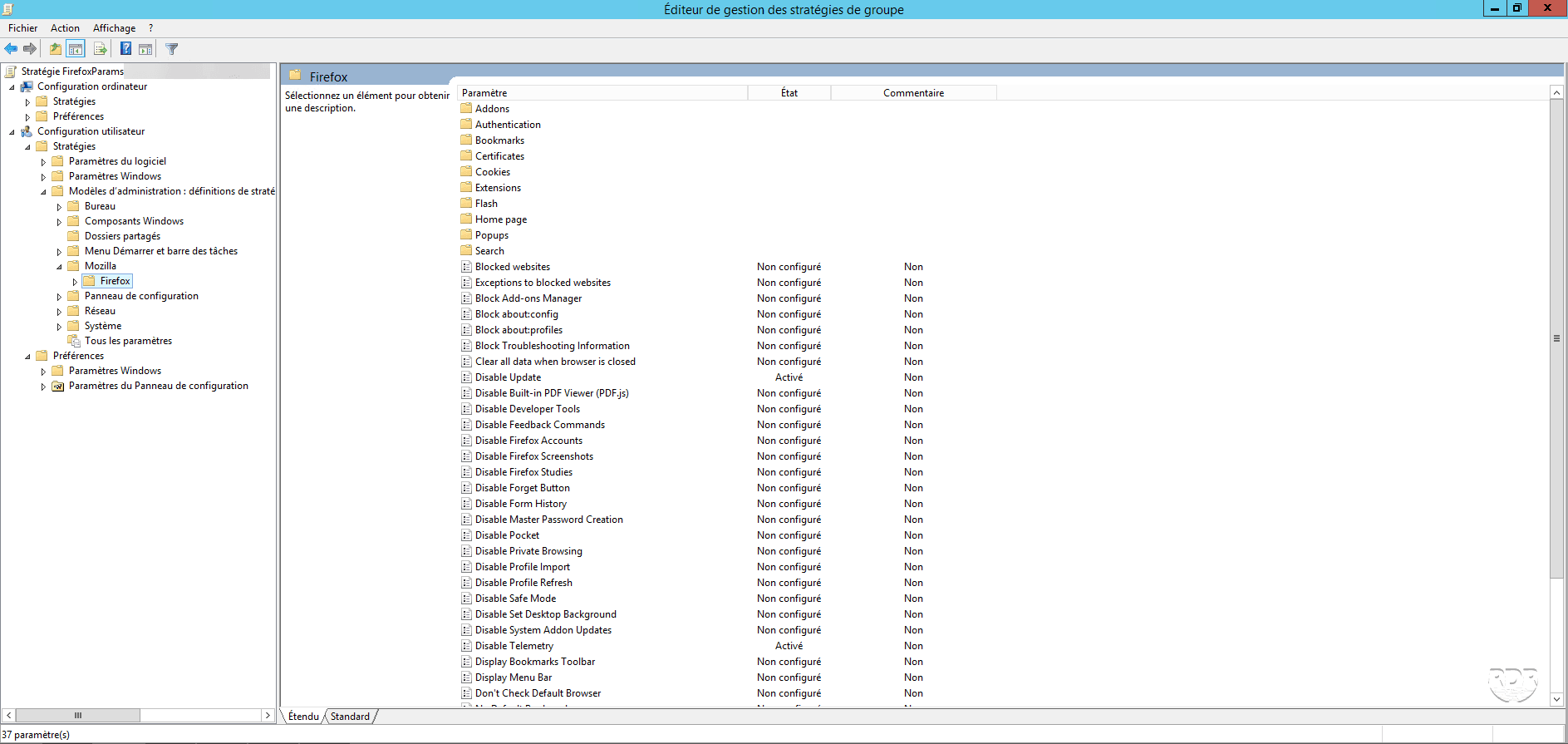Select the Disable Private Browsing setting
Screen dimensions: 1568x744
[x=528, y=551]
